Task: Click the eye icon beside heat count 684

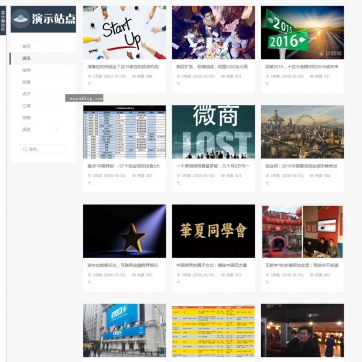Action: [x=134, y=76]
